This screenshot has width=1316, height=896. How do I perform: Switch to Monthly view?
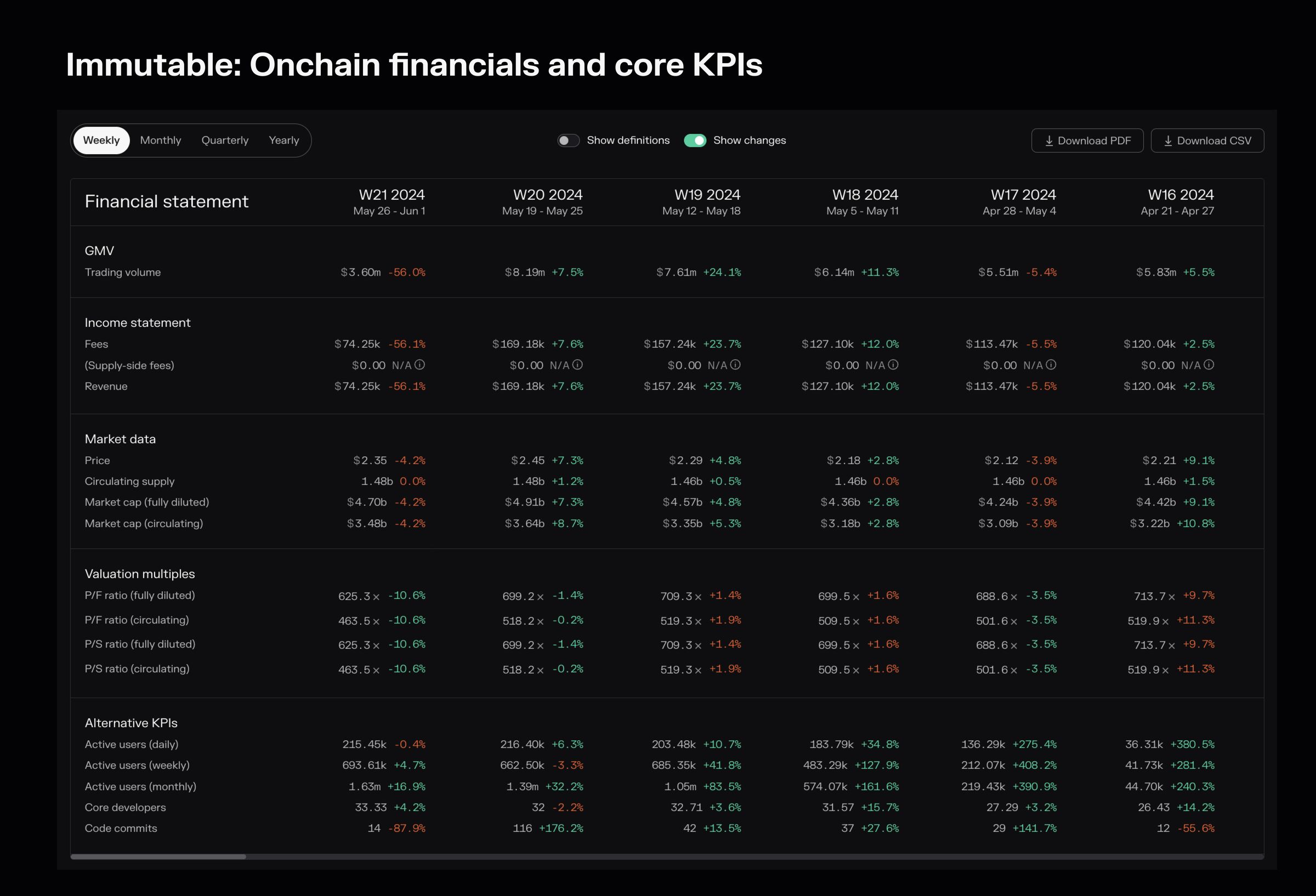pos(160,140)
